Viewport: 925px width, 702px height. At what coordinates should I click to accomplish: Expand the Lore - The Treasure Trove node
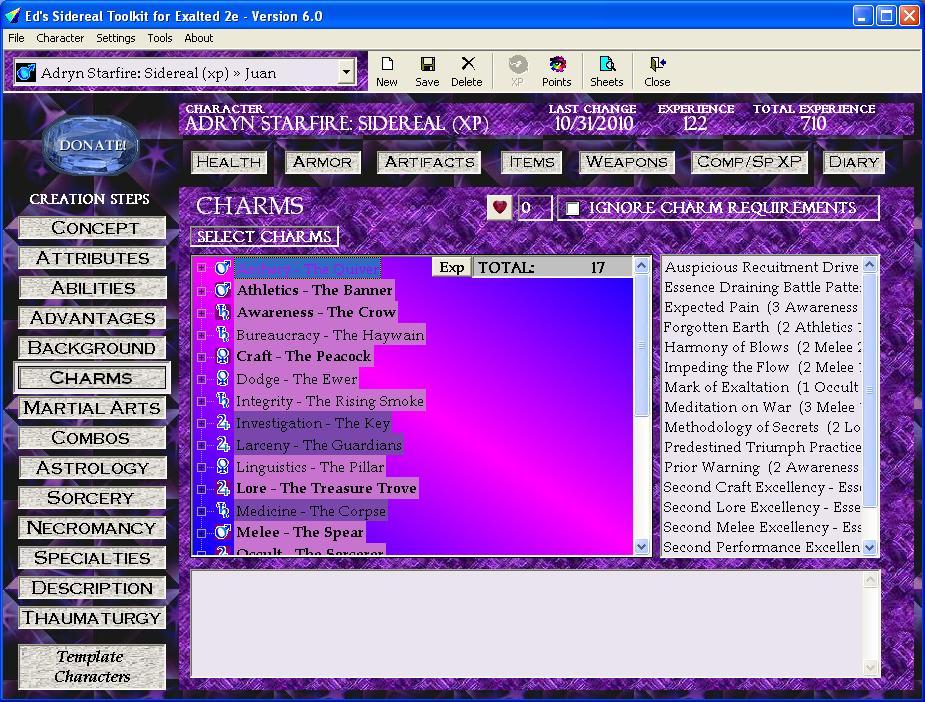[202, 489]
